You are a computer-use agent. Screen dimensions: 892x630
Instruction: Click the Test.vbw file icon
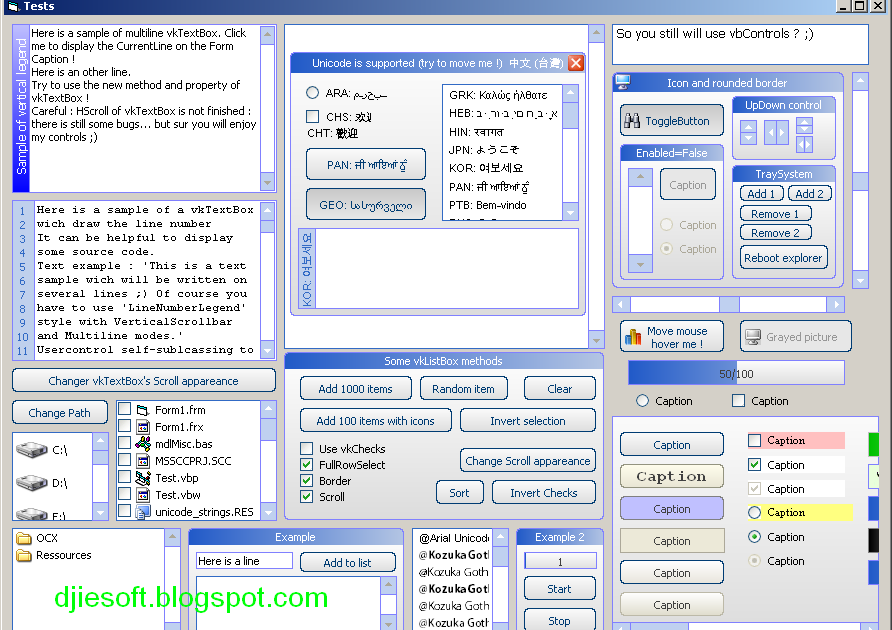coord(143,495)
